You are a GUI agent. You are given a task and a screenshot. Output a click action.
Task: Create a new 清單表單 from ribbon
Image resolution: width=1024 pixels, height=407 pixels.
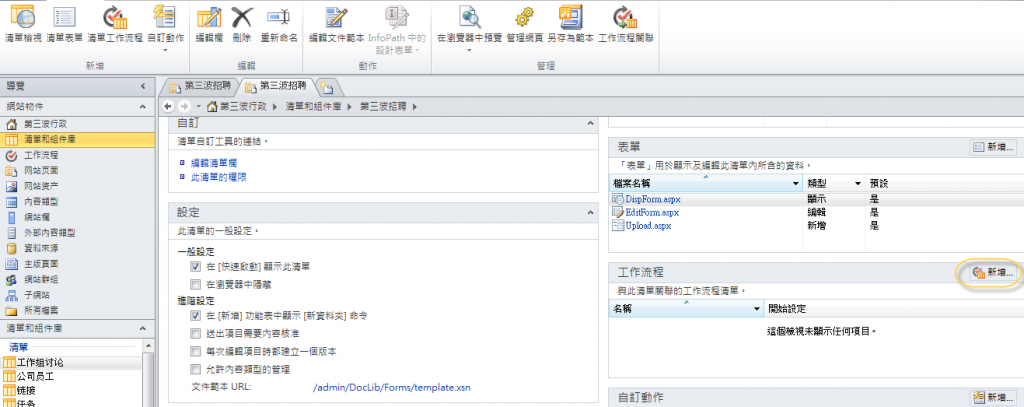coord(64,24)
